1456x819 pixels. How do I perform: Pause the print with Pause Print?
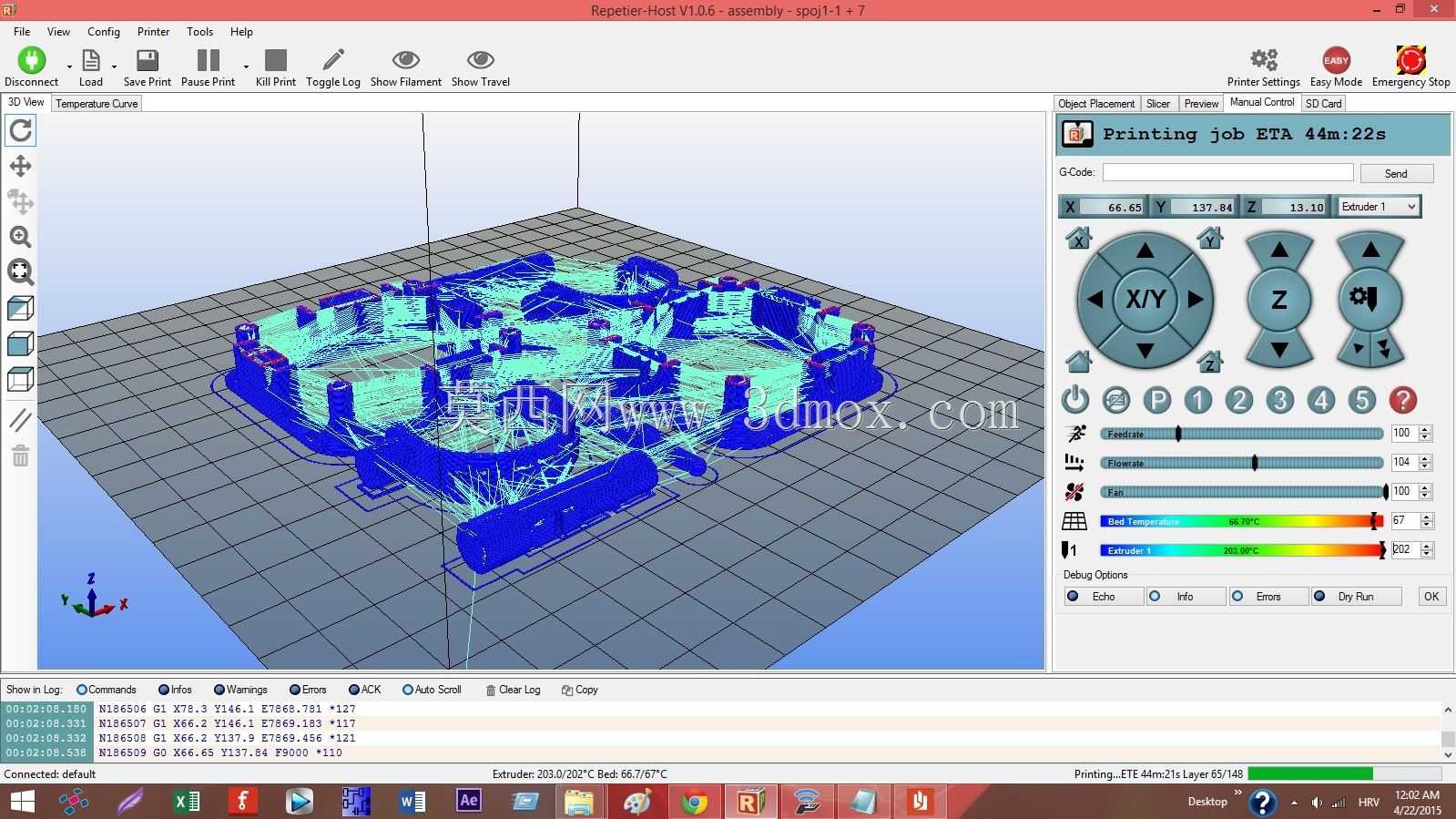click(209, 68)
